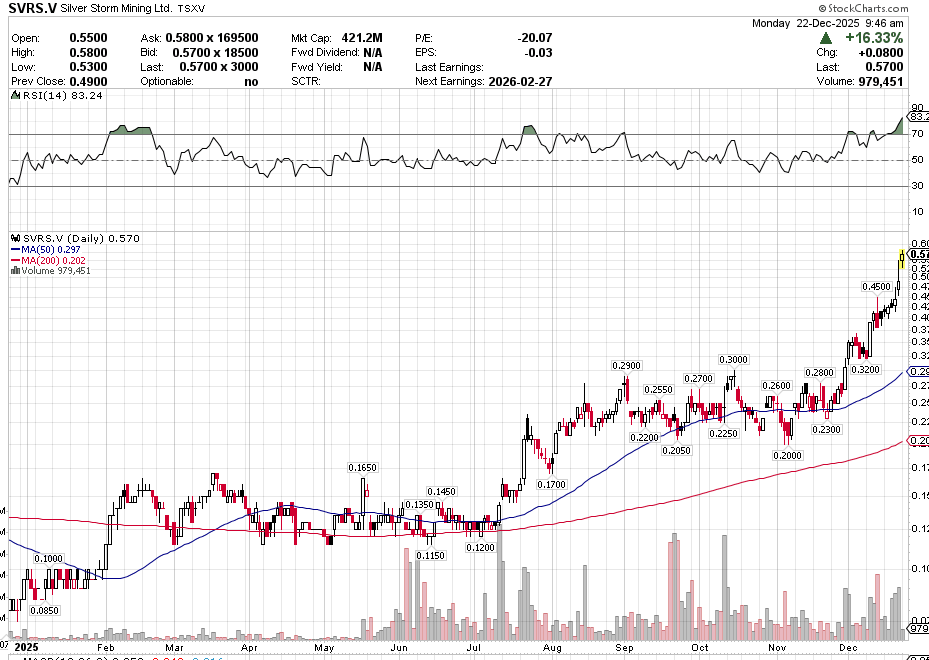Viewport: 929px width, 660px height.
Task: Click the blue MA(50) legend line swatch
Action: (14, 250)
